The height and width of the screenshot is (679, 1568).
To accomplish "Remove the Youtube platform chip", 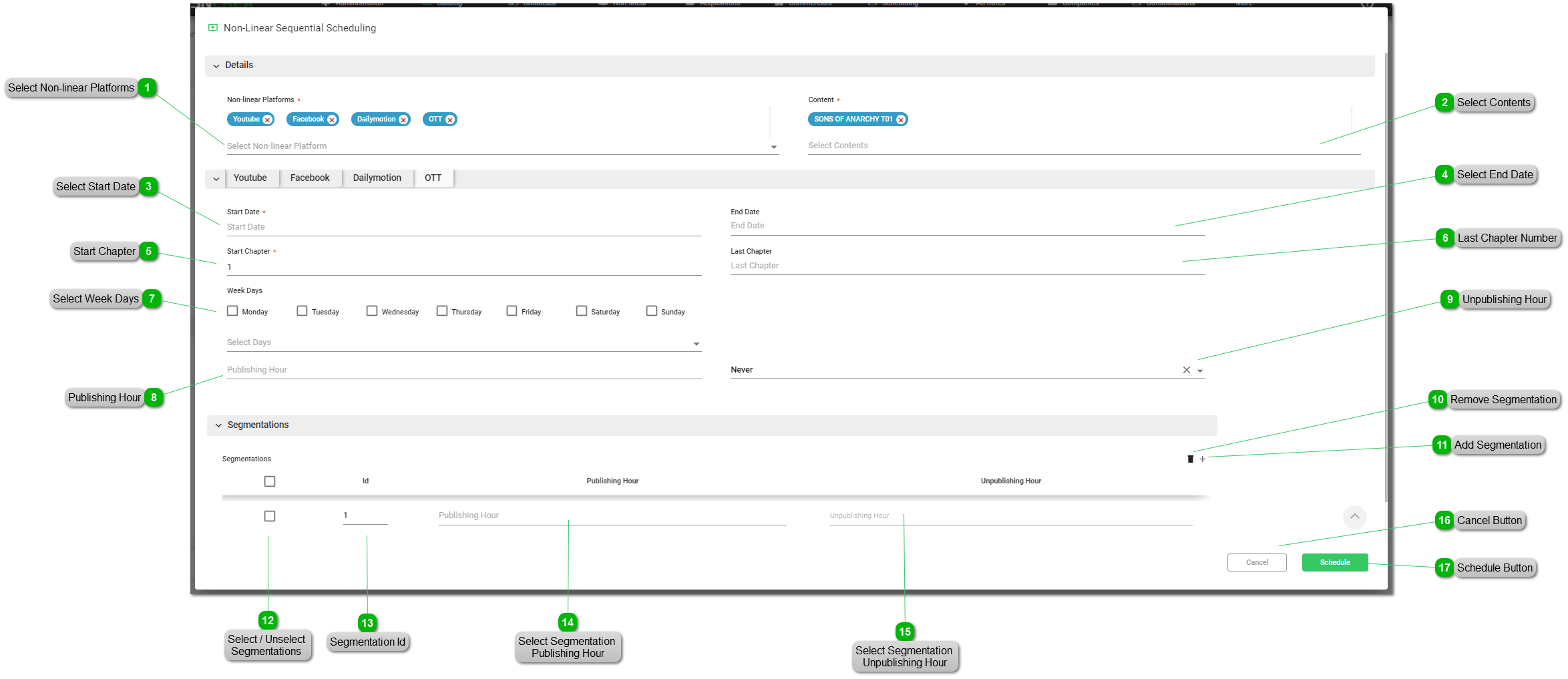I will pos(267,120).
